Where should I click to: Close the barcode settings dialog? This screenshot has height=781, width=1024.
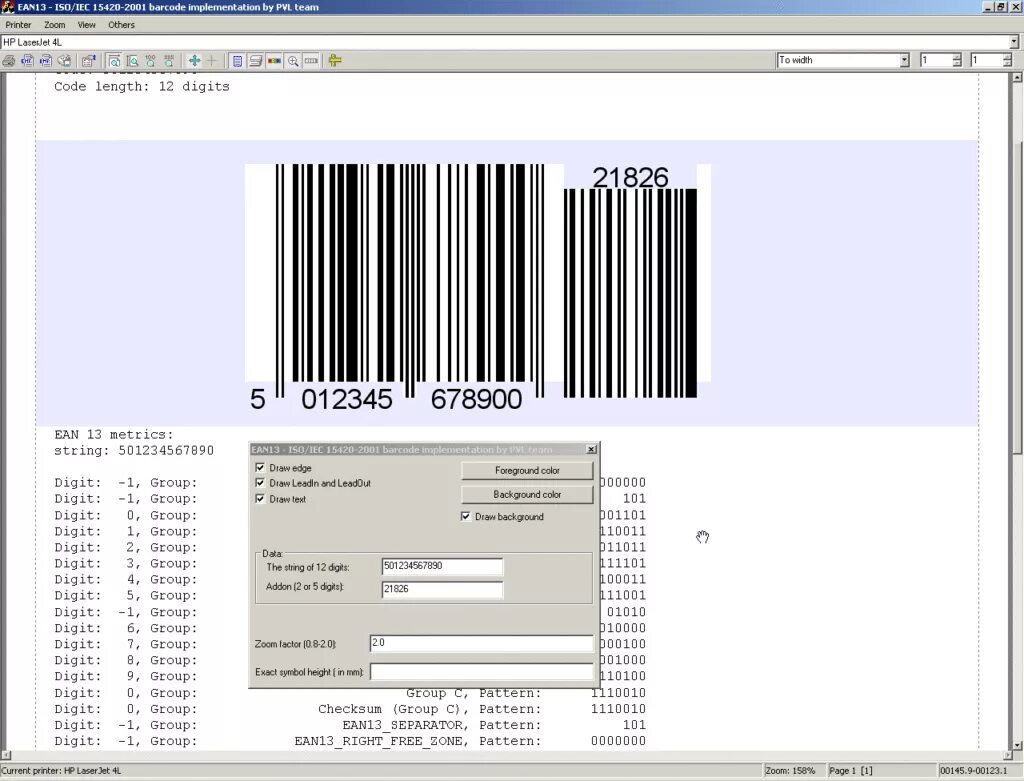coord(591,449)
